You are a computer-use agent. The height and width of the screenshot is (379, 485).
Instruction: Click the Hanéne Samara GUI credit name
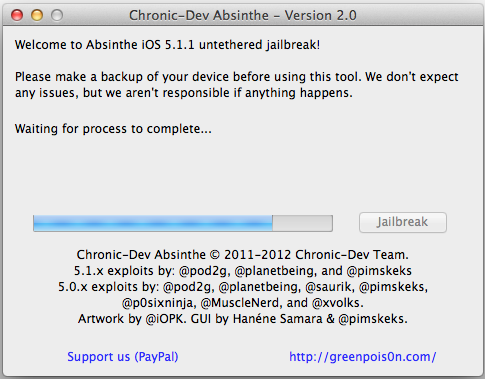click(277, 319)
